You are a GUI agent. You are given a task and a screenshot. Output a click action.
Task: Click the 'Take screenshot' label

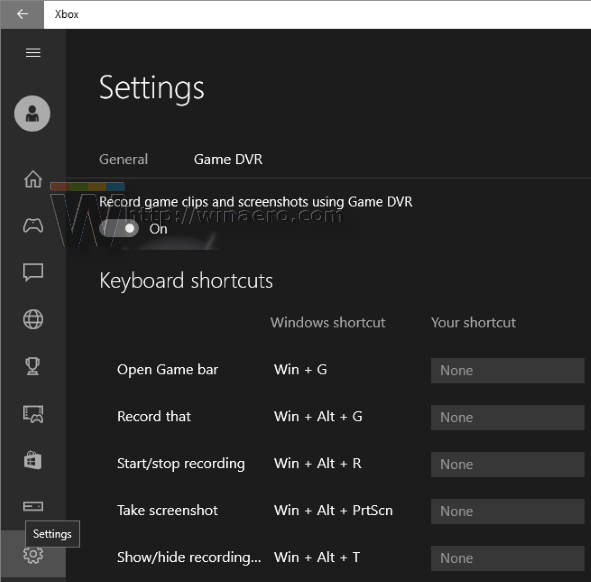point(167,510)
